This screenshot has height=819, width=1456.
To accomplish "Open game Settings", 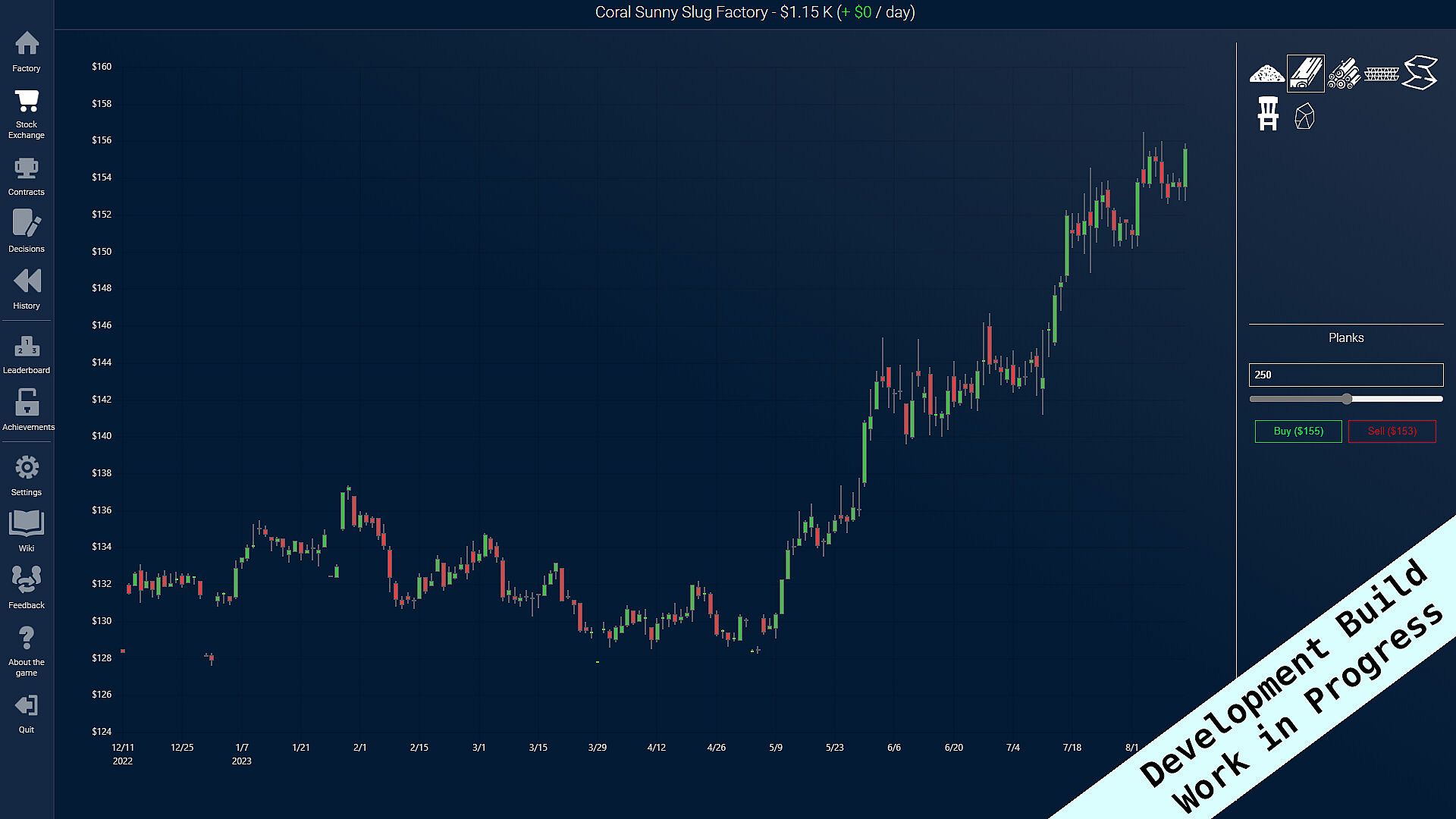I will 27,475.
